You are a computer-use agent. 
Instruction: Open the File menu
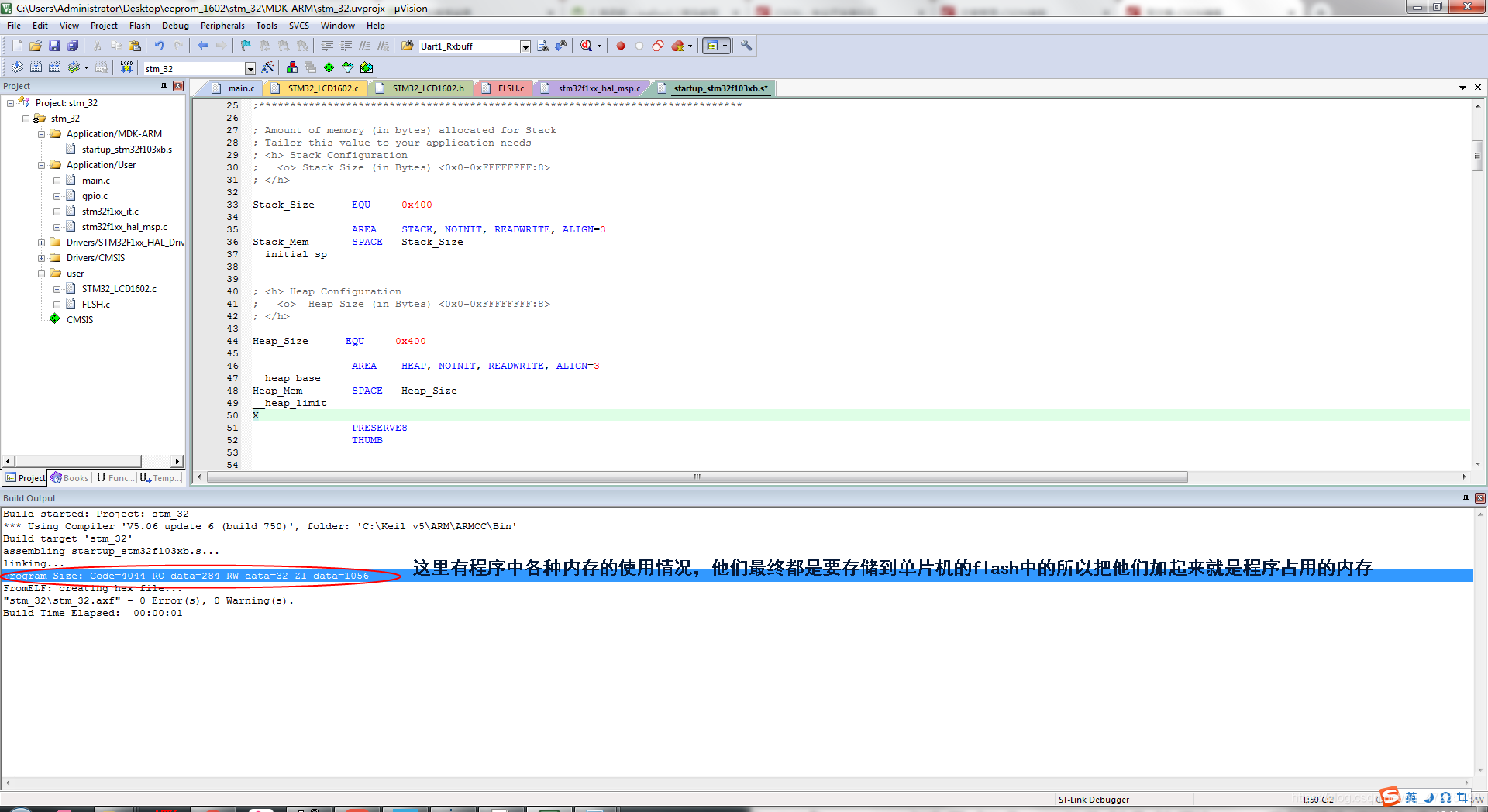(14, 26)
